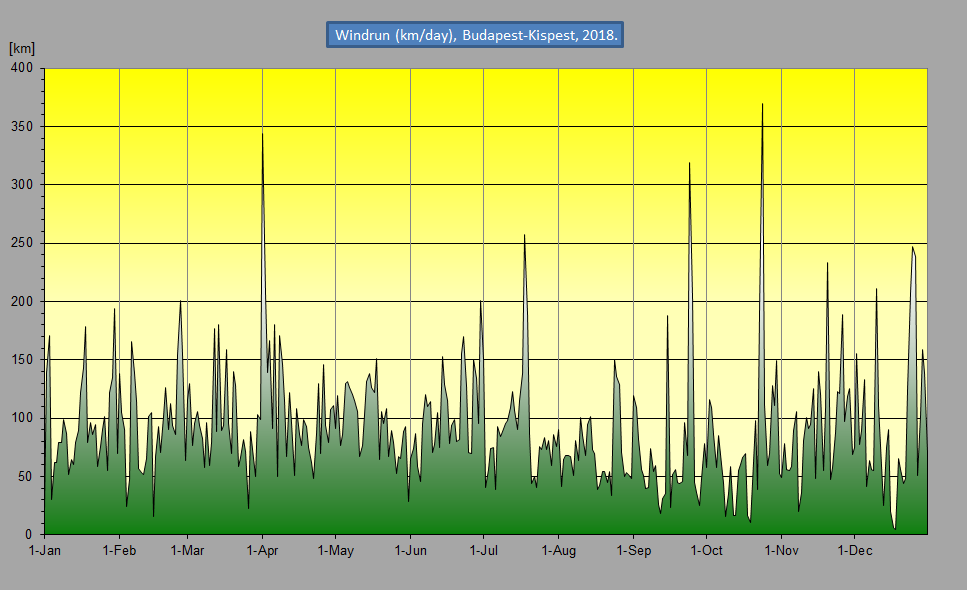Click the 1-Dec date label
The image size is (967, 590).
coord(854,551)
